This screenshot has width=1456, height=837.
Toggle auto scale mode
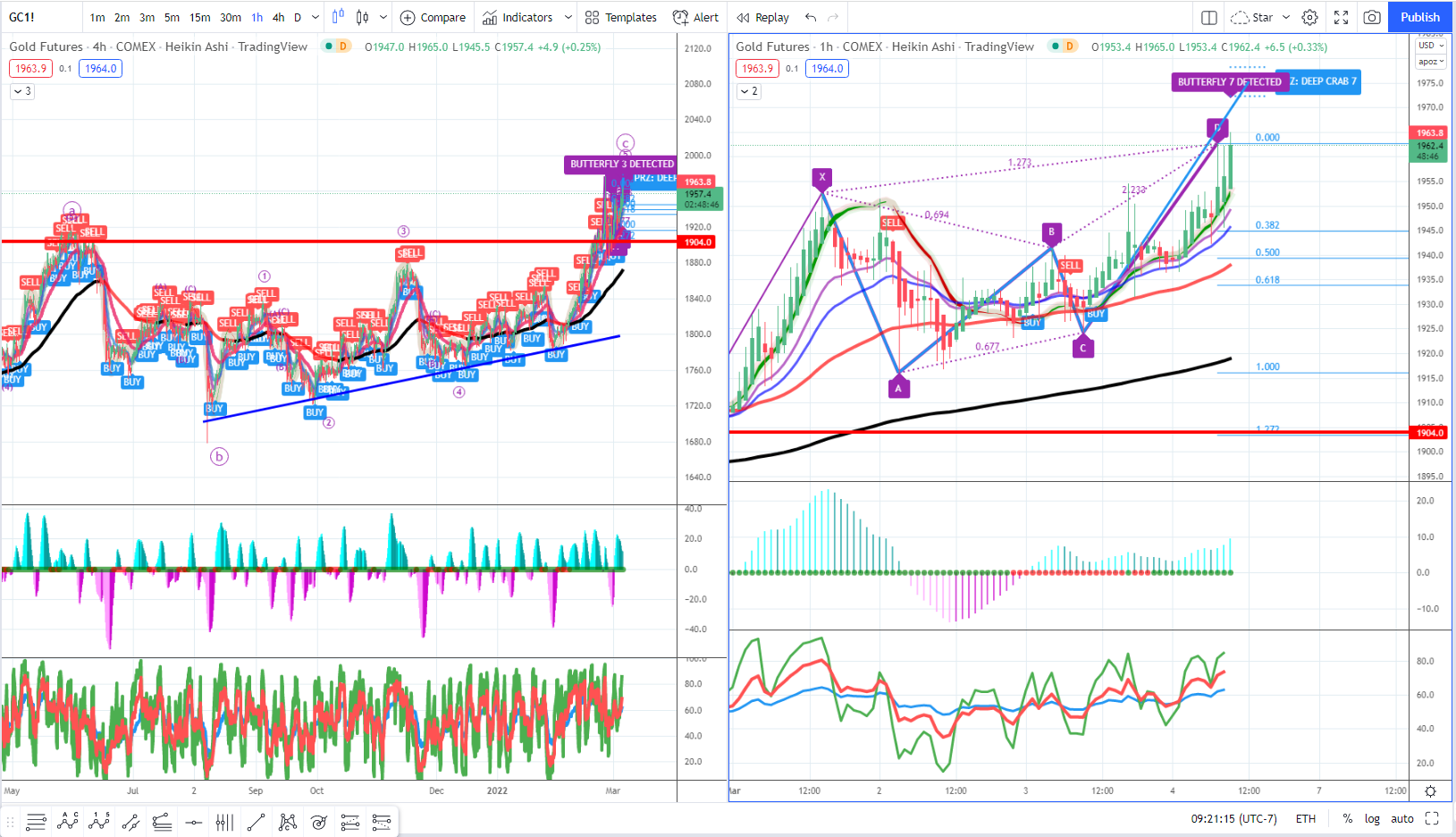(1402, 818)
